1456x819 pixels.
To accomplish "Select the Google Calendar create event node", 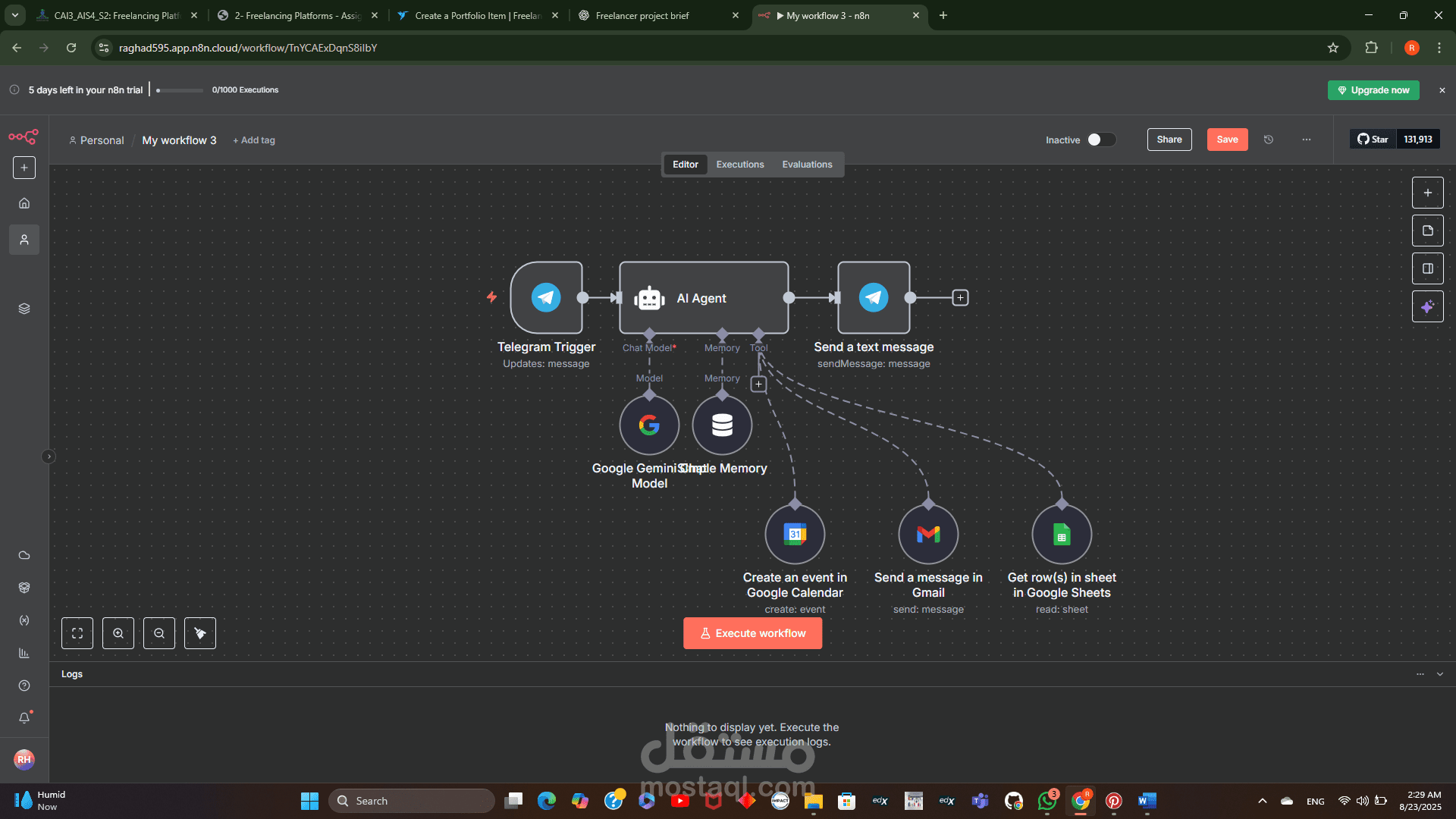I will click(x=795, y=534).
